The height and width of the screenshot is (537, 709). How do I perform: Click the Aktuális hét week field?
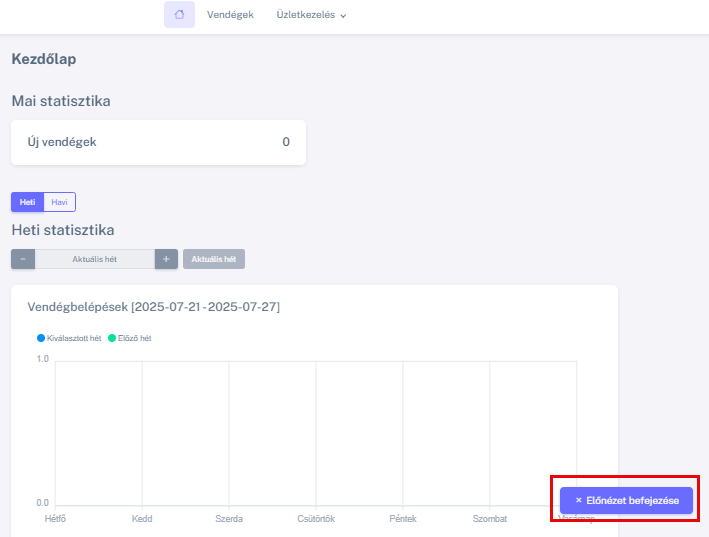[95, 259]
